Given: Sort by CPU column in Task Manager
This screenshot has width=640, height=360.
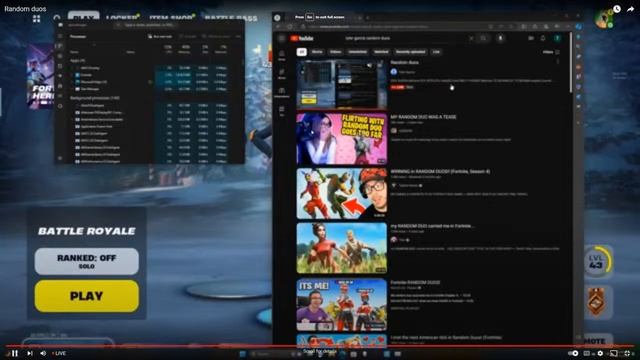Looking at the screenshot, I should [x=167, y=49].
